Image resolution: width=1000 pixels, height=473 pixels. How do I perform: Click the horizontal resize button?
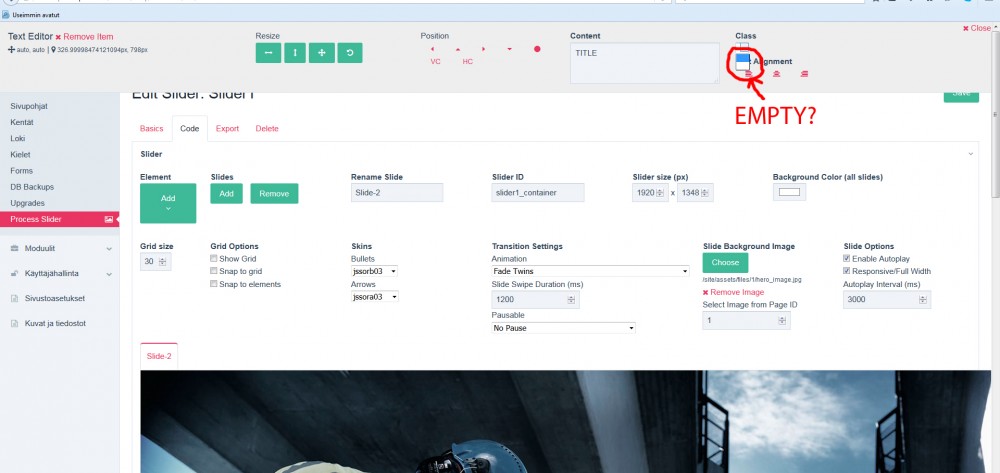click(x=268, y=53)
